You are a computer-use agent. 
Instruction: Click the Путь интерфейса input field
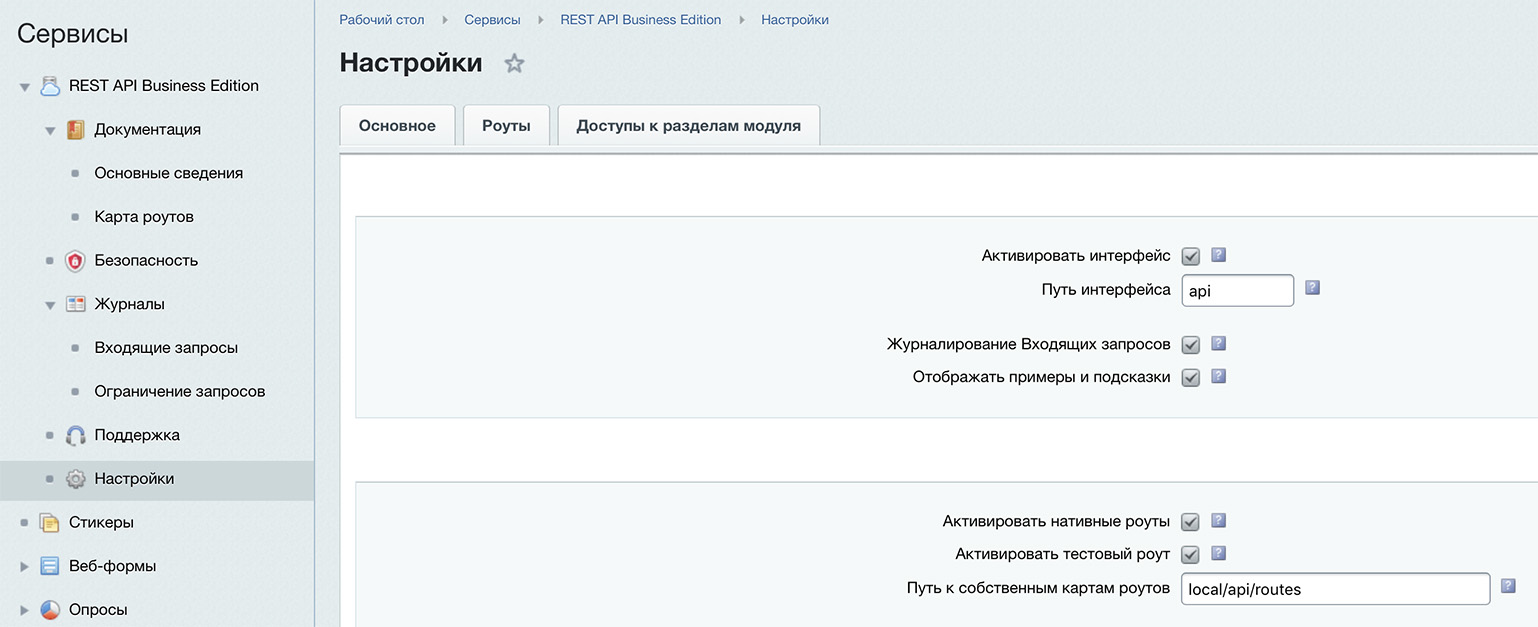1237,291
